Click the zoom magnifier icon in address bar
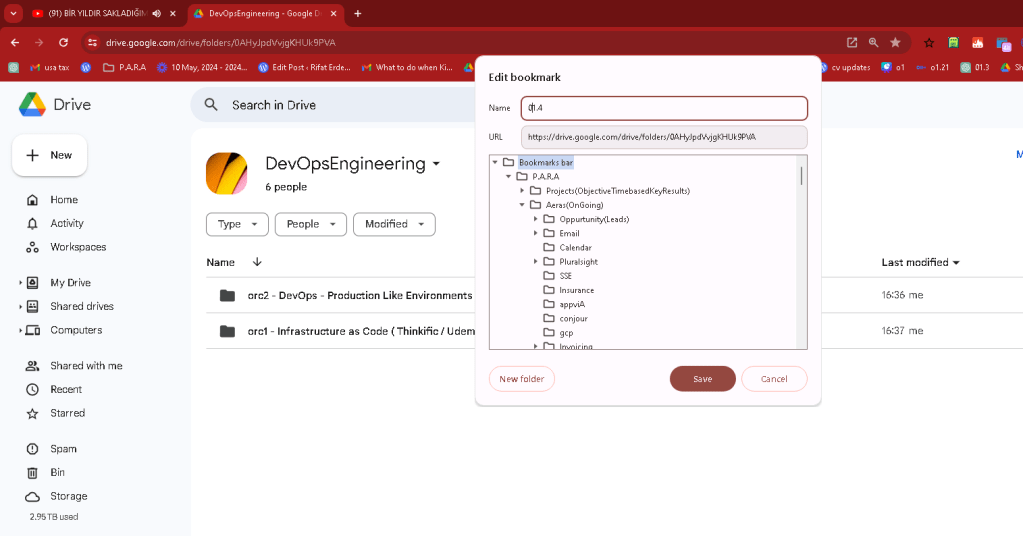The width and height of the screenshot is (1023, 536). pos(874,42)
